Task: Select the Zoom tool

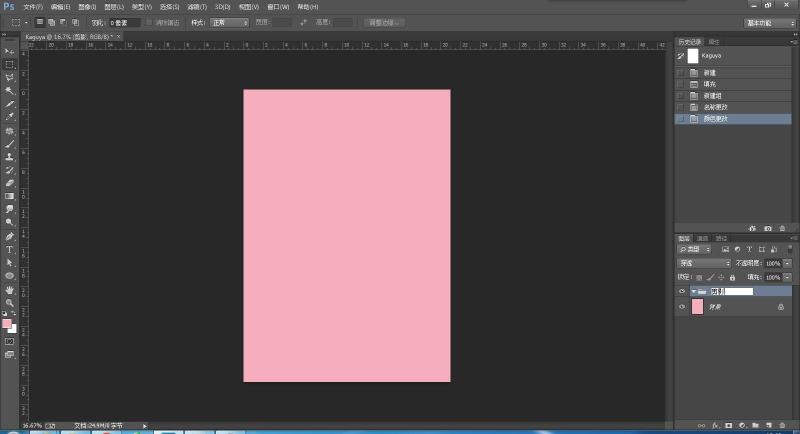Action: click(9, 303)
